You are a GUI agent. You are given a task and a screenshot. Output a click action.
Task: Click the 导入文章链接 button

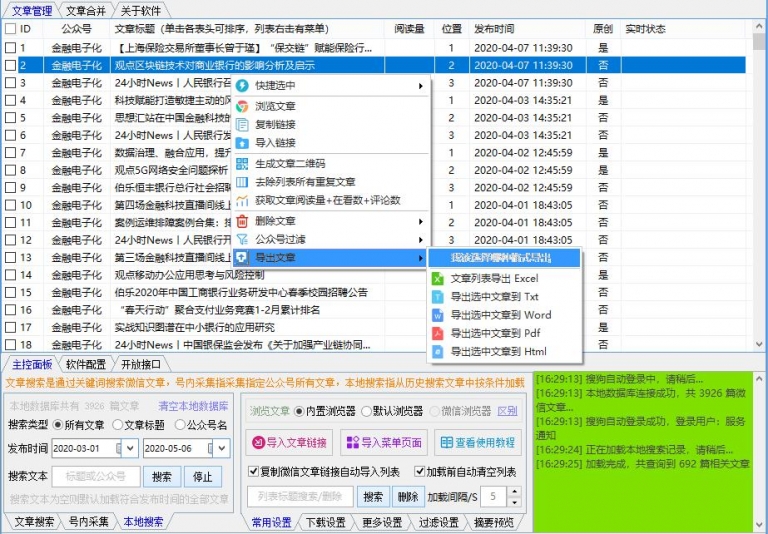[289, 443]
